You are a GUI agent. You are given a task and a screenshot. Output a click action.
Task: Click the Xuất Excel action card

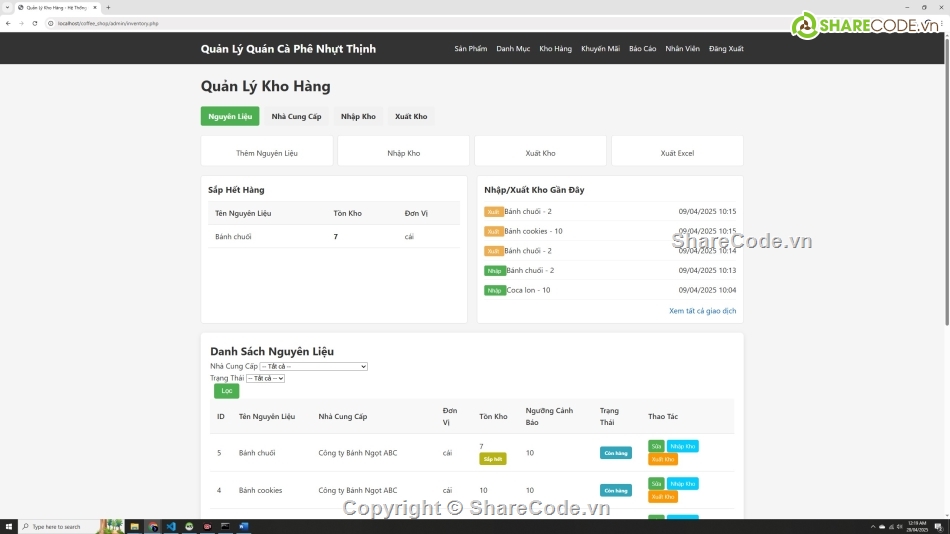click(677, 153)
